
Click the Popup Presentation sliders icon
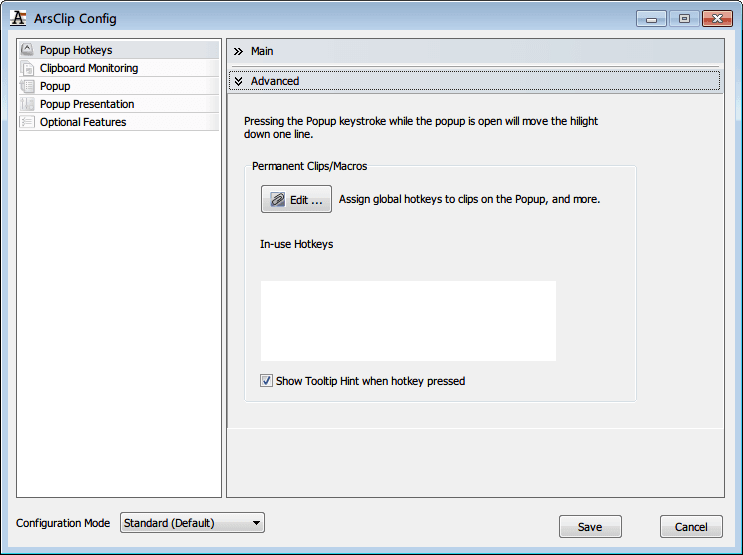tap(27, 104)
